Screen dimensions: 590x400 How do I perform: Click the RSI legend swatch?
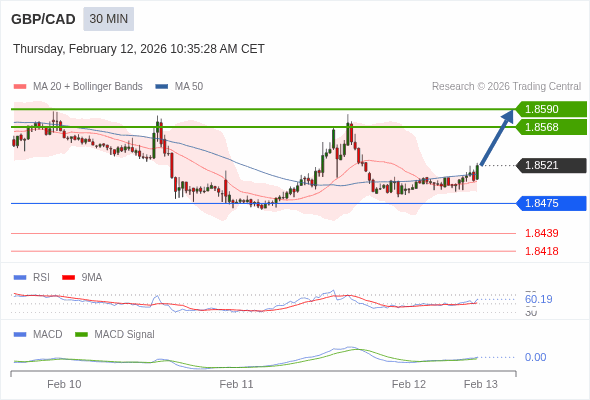pos(20,278)
